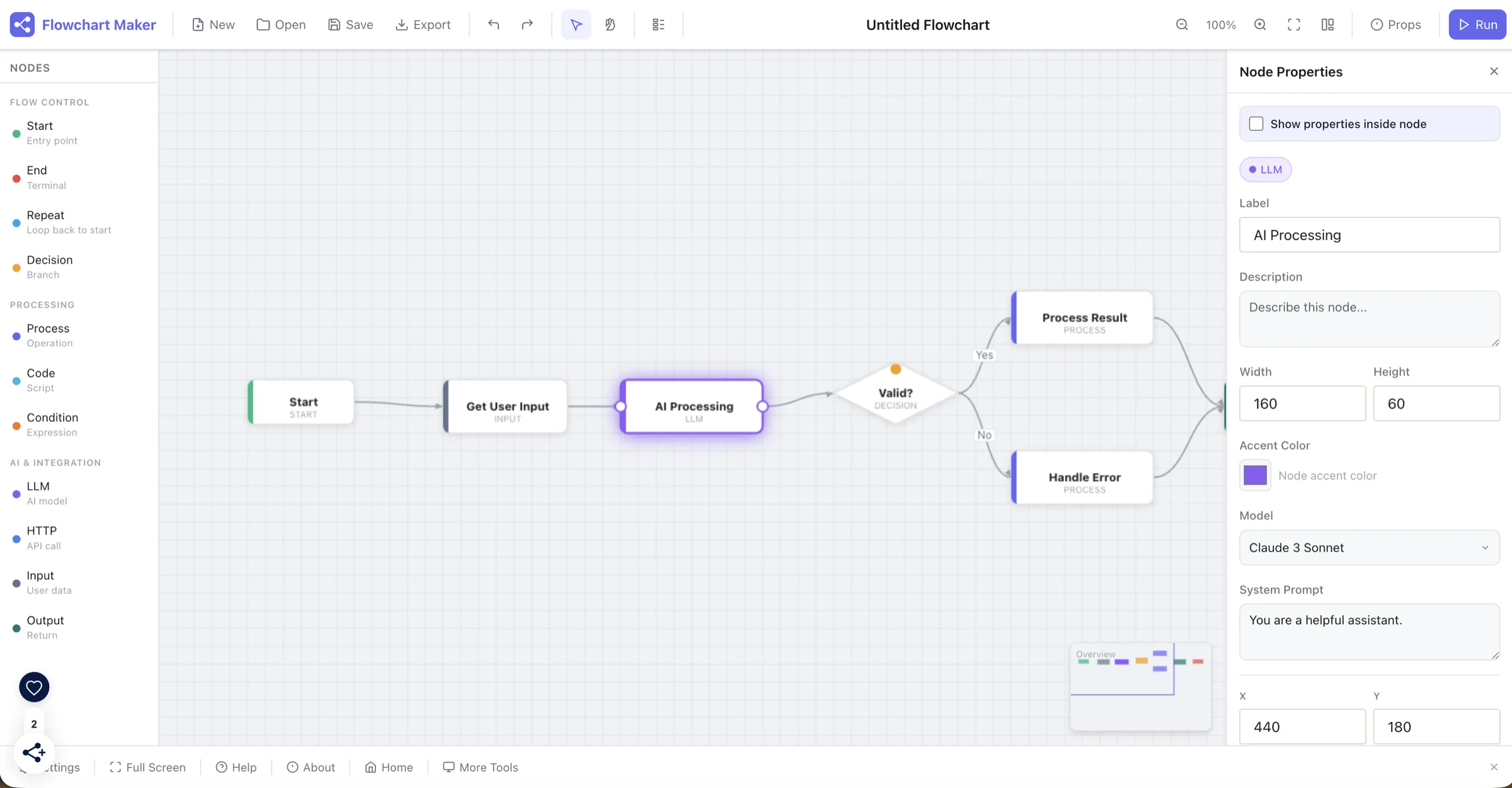This screenshot has width=1512, height=788.
Task: Click into the System Prompt text area
Action: [1369, 632]
